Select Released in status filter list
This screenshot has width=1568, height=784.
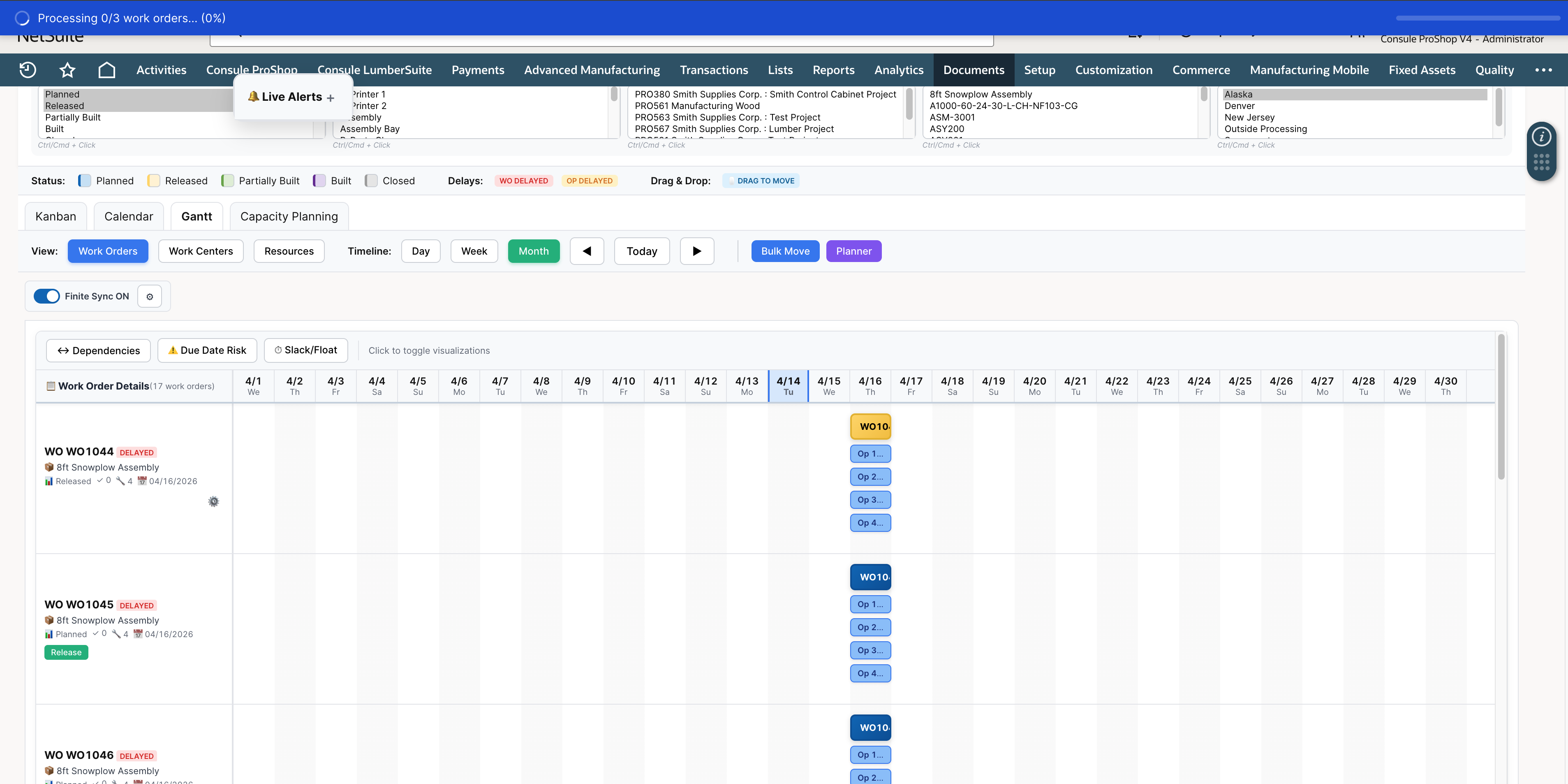coord(138,106)
